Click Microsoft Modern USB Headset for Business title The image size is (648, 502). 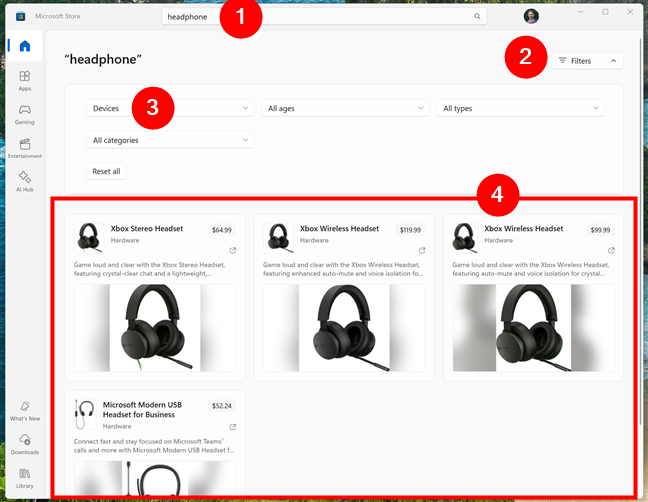(142, 410)
